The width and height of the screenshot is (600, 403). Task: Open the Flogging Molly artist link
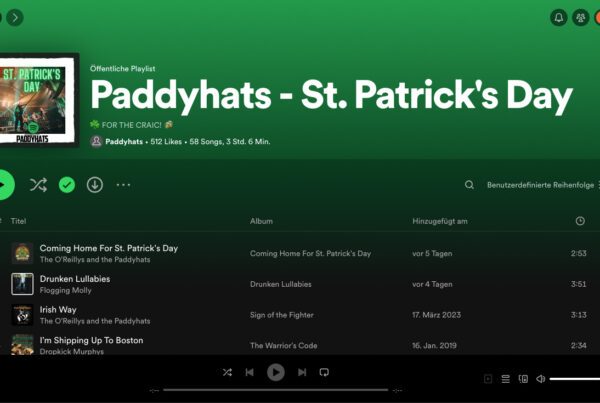tap(65, 290)
